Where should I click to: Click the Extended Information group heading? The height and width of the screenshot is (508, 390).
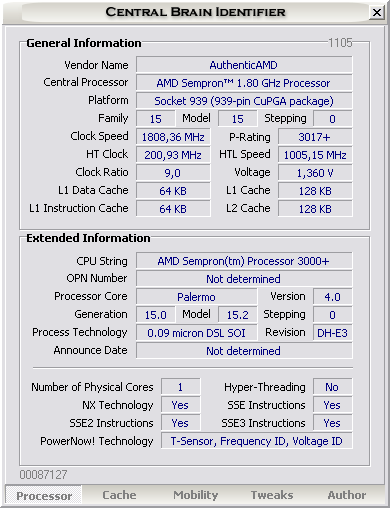pyautogui.click(x=88, y=238)
